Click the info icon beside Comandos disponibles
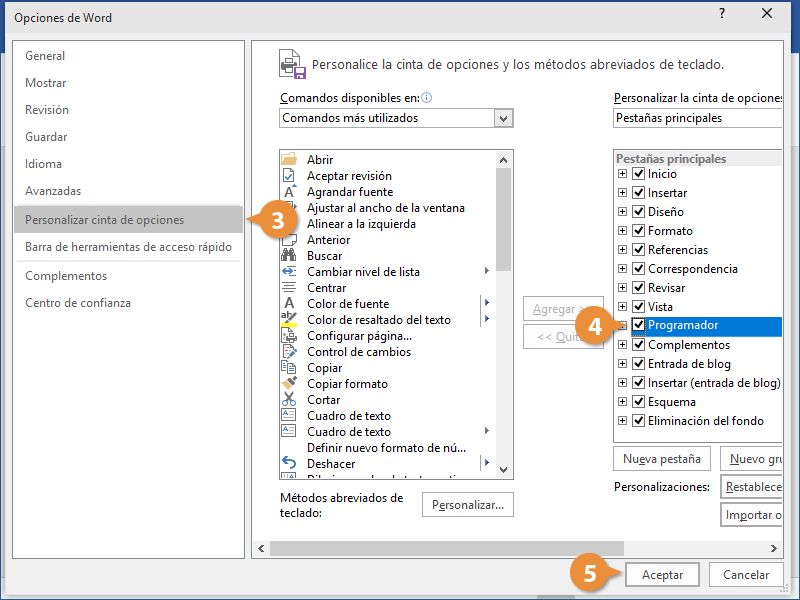This screenshot has width=800, height=600. (427, 98)
